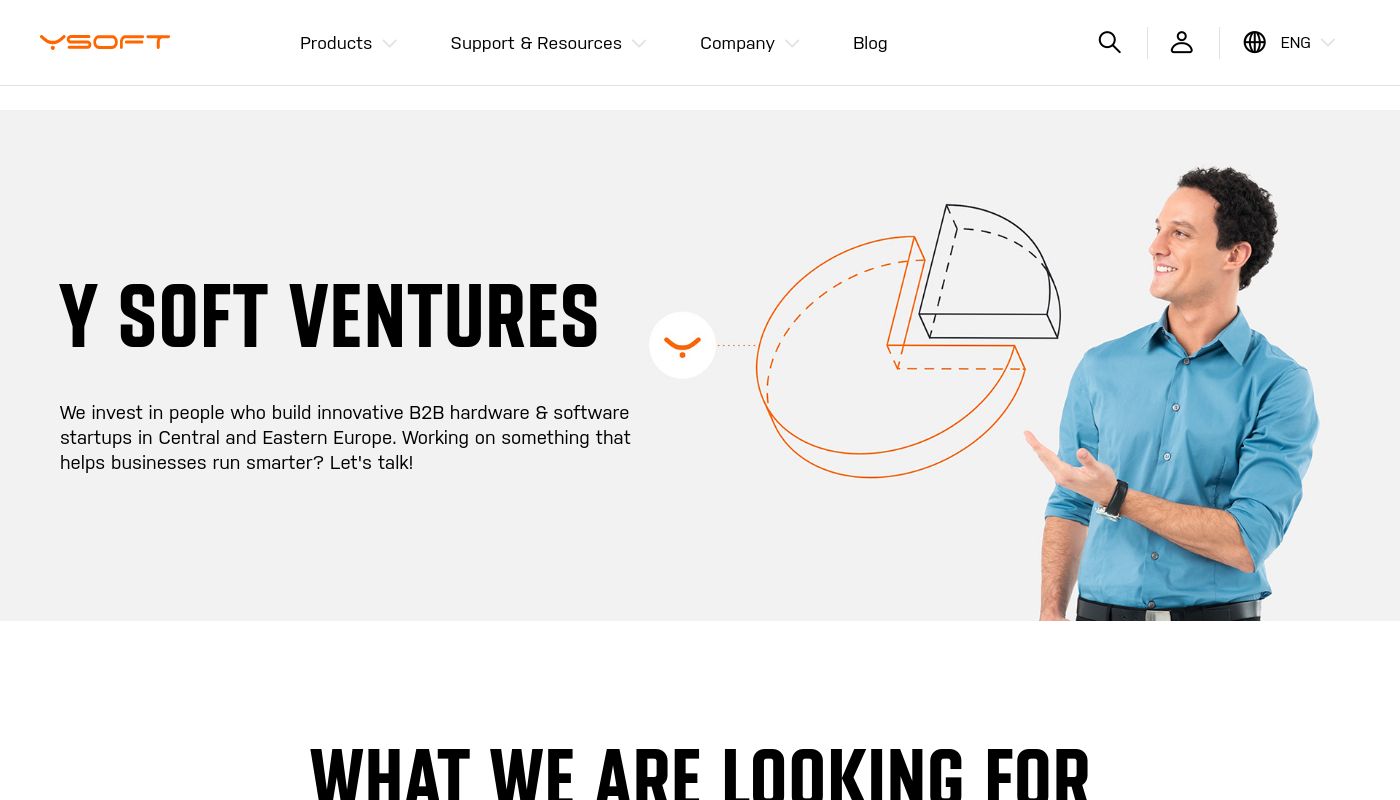Click the Y Soft logo
The image size is (1400, 800).
105,42
